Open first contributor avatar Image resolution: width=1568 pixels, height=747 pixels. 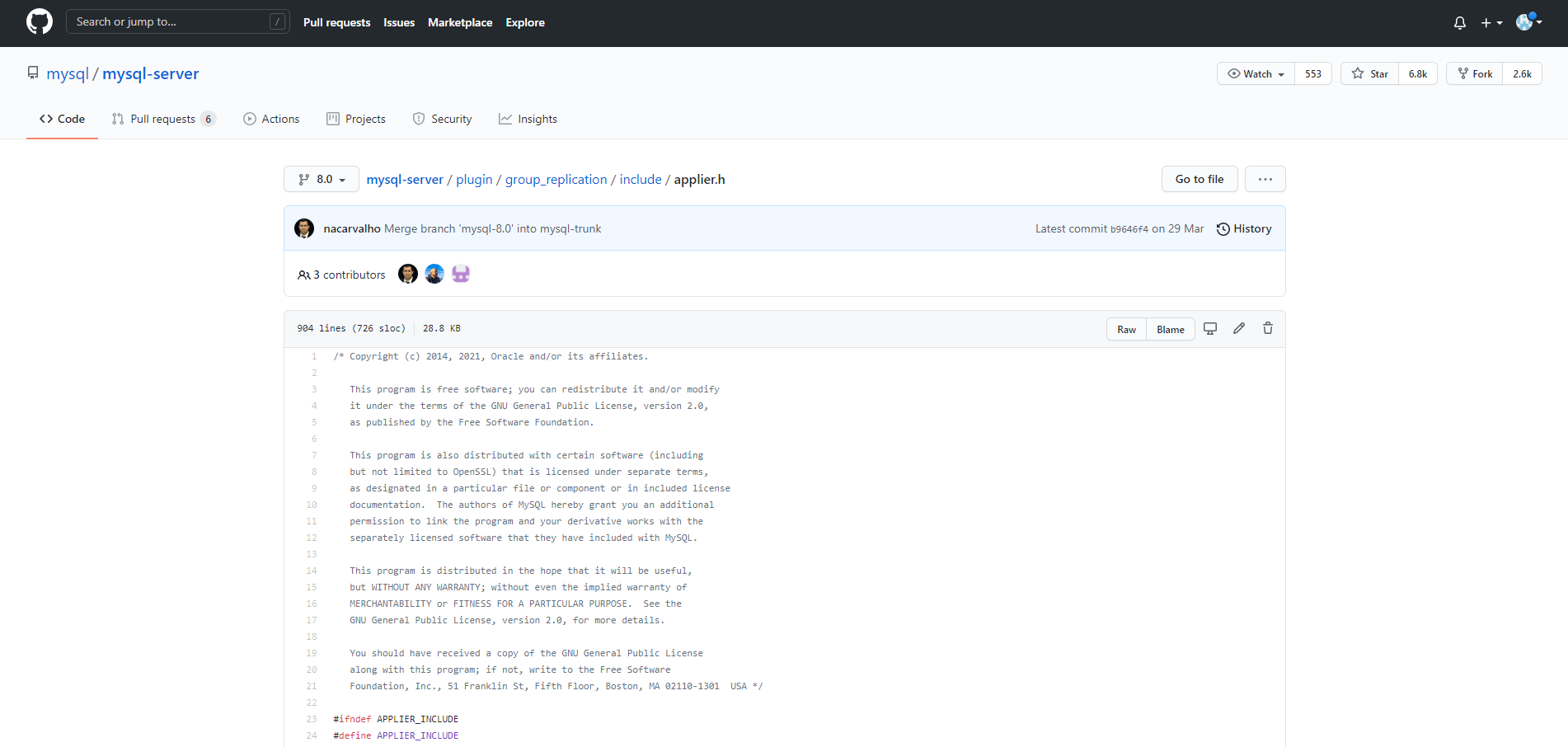tap(408, 274)
